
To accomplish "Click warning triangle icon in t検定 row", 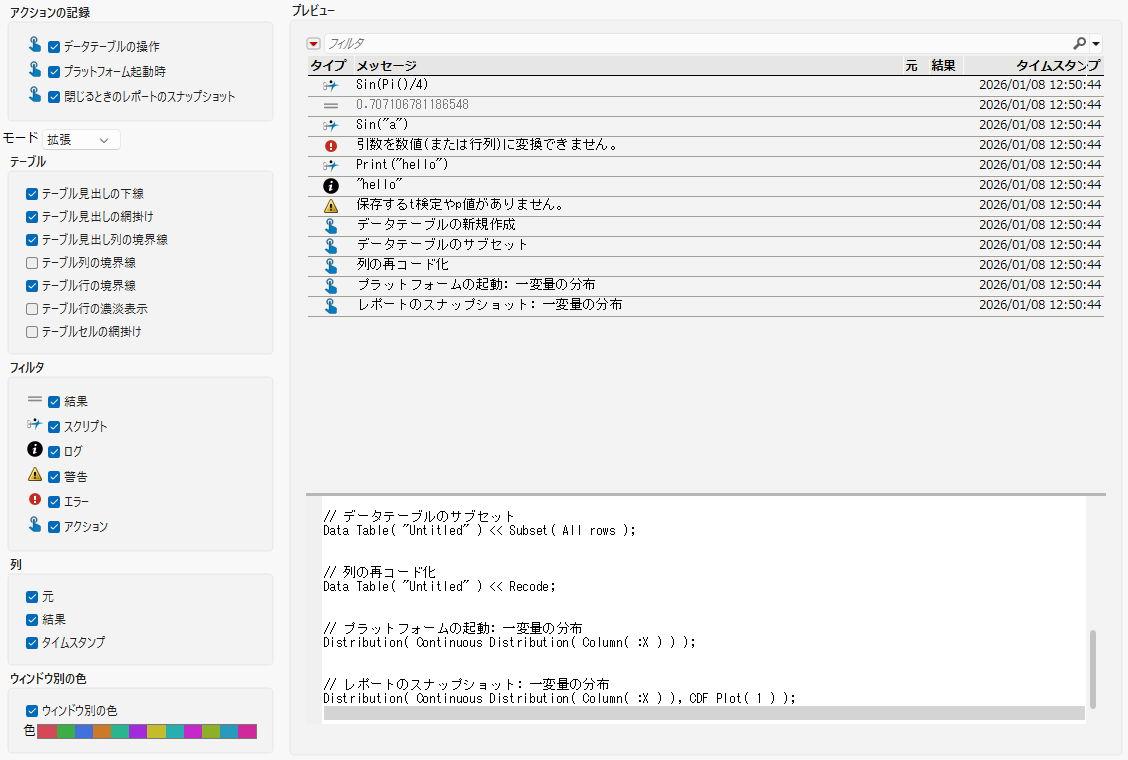I will pos(330,206).
